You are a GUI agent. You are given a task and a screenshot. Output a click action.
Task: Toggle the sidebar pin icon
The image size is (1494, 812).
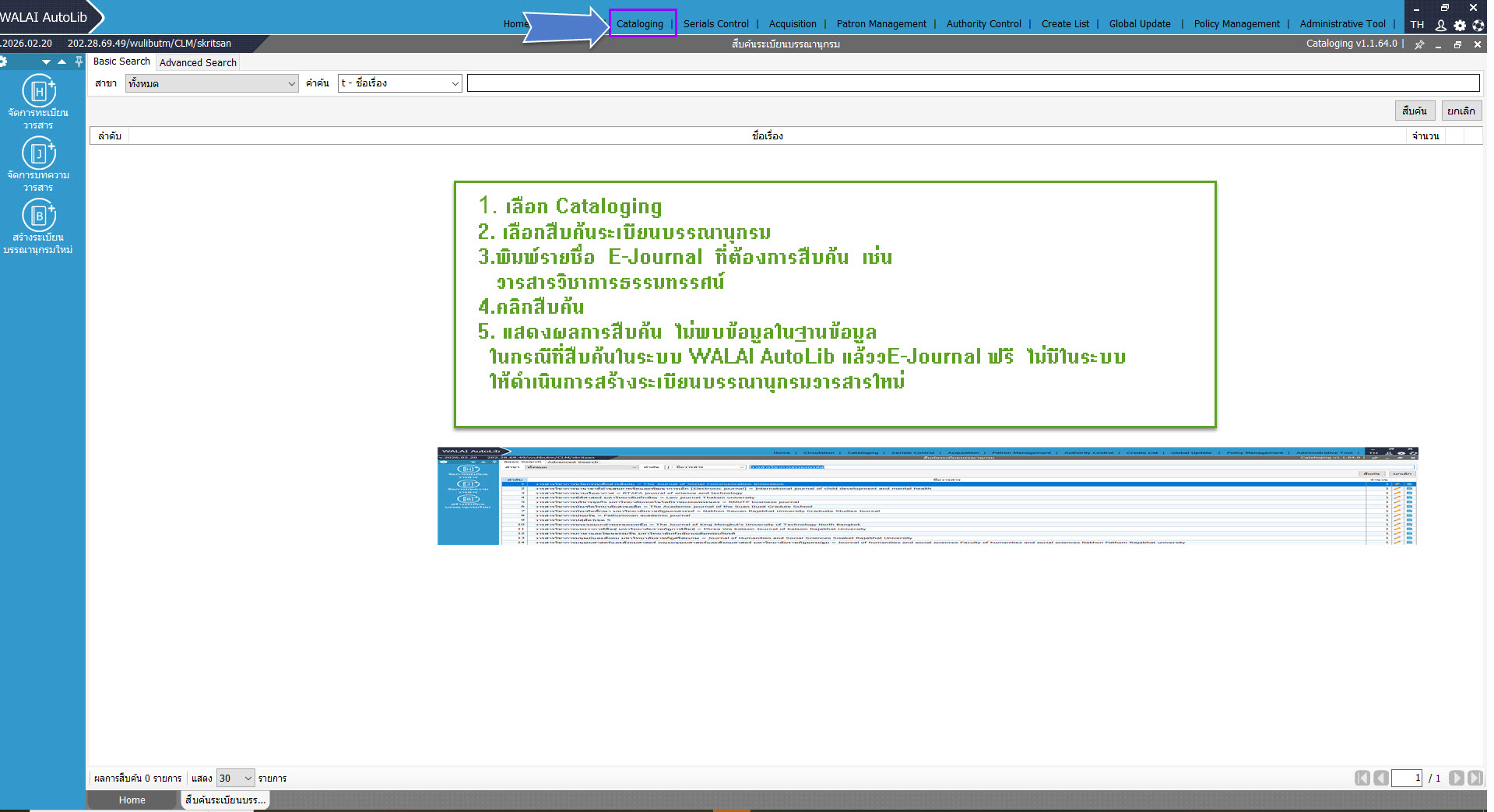pos(79,62)
